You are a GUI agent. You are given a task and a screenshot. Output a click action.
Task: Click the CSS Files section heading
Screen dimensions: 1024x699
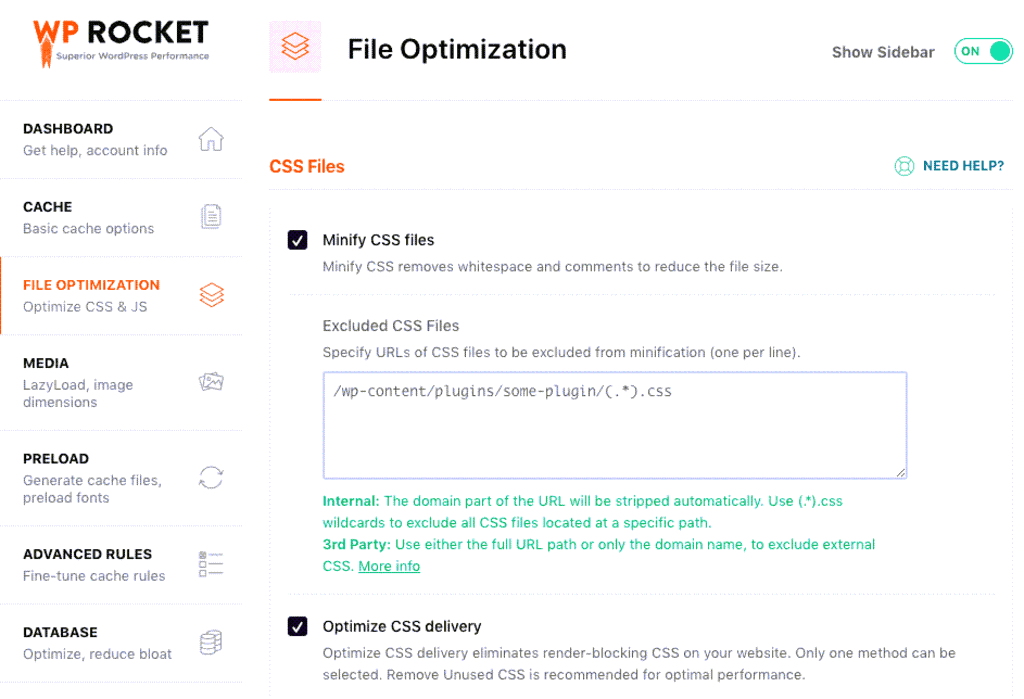pyautogui.click(x=307, y=167)
